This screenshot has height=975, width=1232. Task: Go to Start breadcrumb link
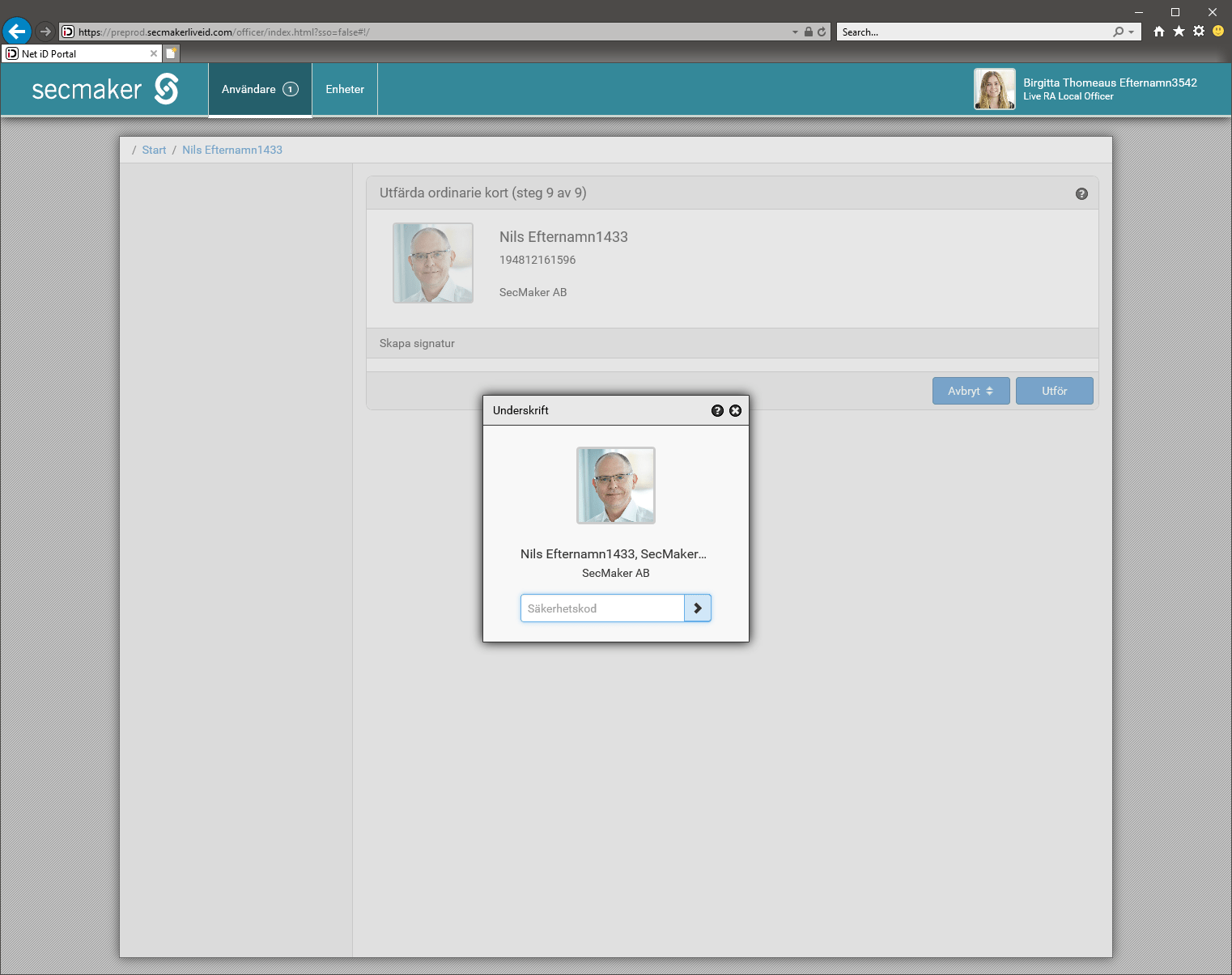click(154, 150)
